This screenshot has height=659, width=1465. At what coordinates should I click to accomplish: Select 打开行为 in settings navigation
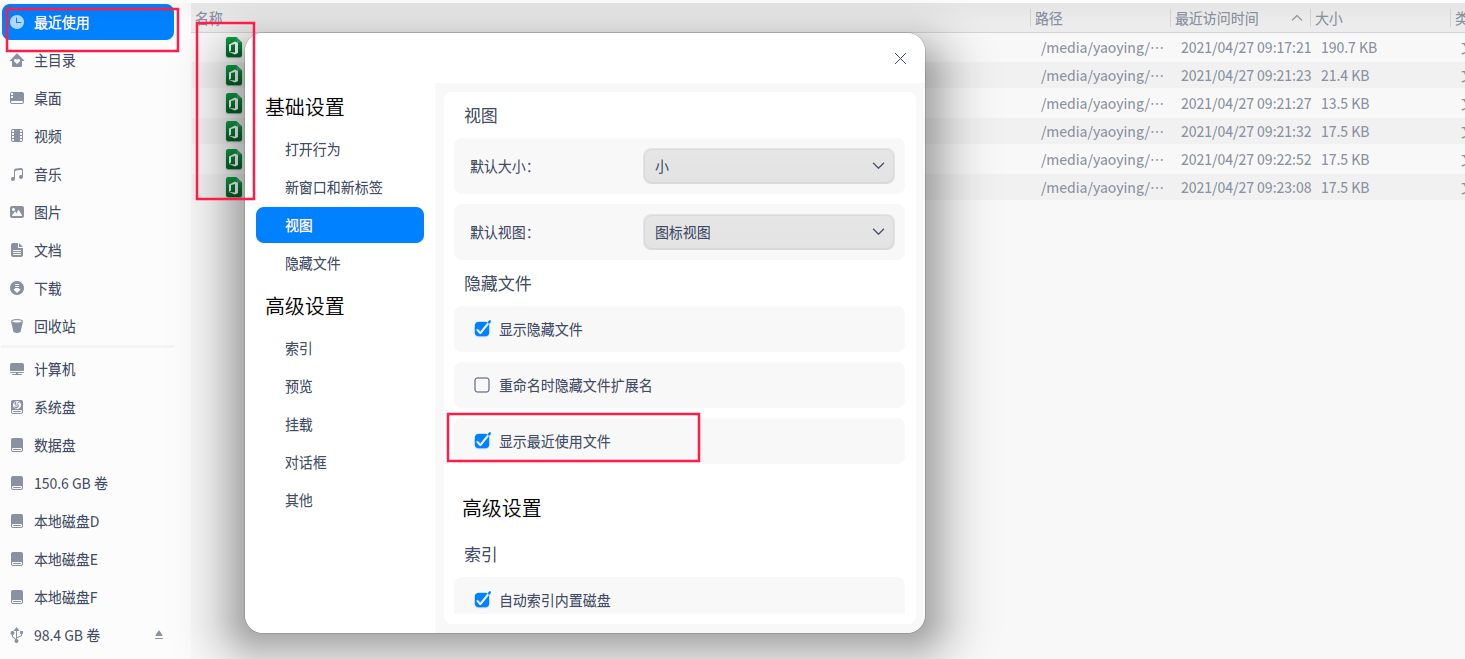312,150
